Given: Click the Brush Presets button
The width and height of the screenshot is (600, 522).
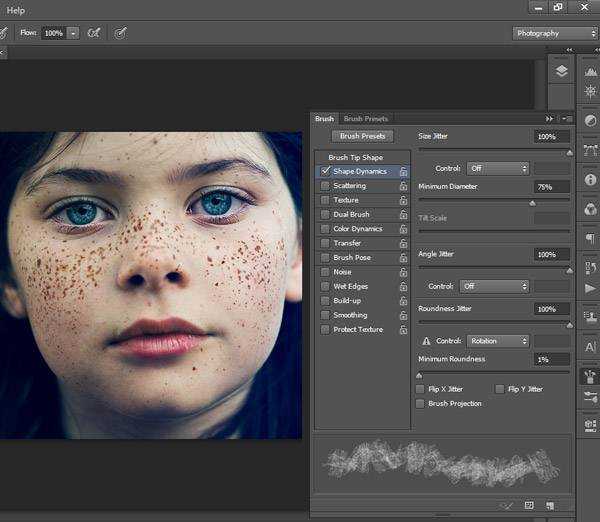Looking at the screenshot, I should click(x=362, y=136).
